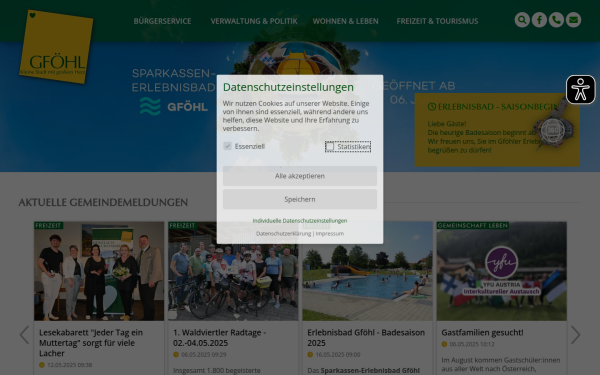This screenshot has width=600, height=375.
Task: Click Datenschutzeinstellungen dialog title
Action: [288, 87]
